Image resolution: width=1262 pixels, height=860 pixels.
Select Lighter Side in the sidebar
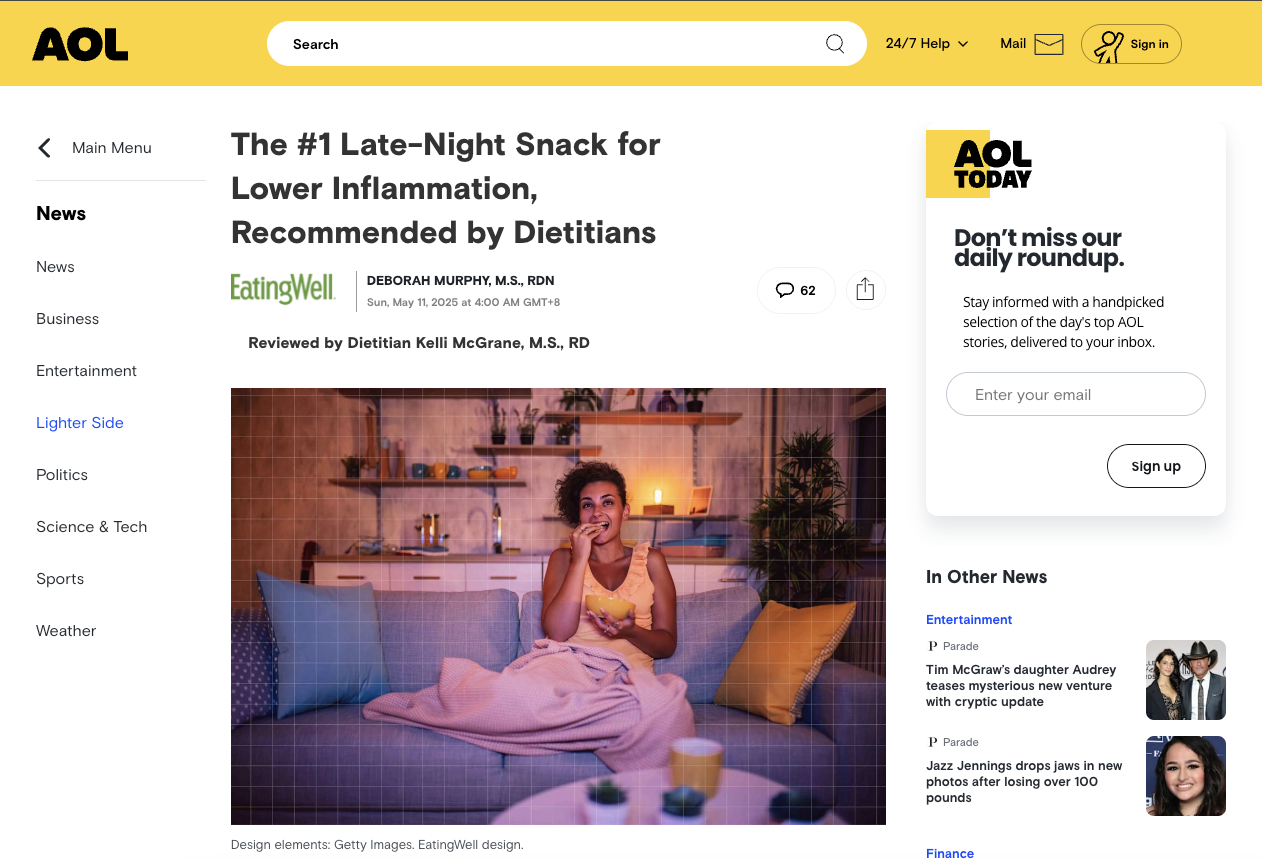click(x=80, y=423)
